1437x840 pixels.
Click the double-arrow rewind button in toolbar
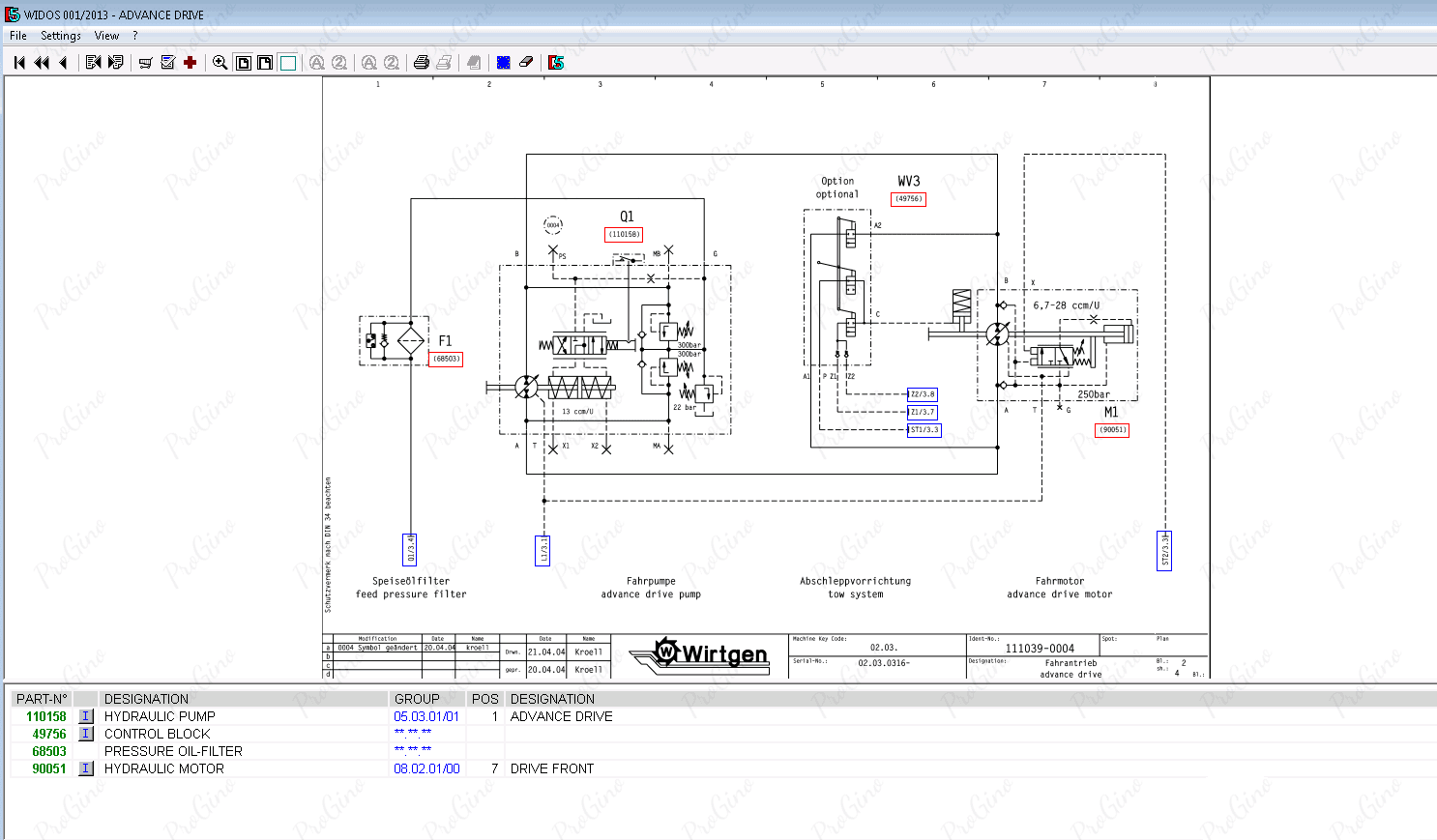click(42, 63)
